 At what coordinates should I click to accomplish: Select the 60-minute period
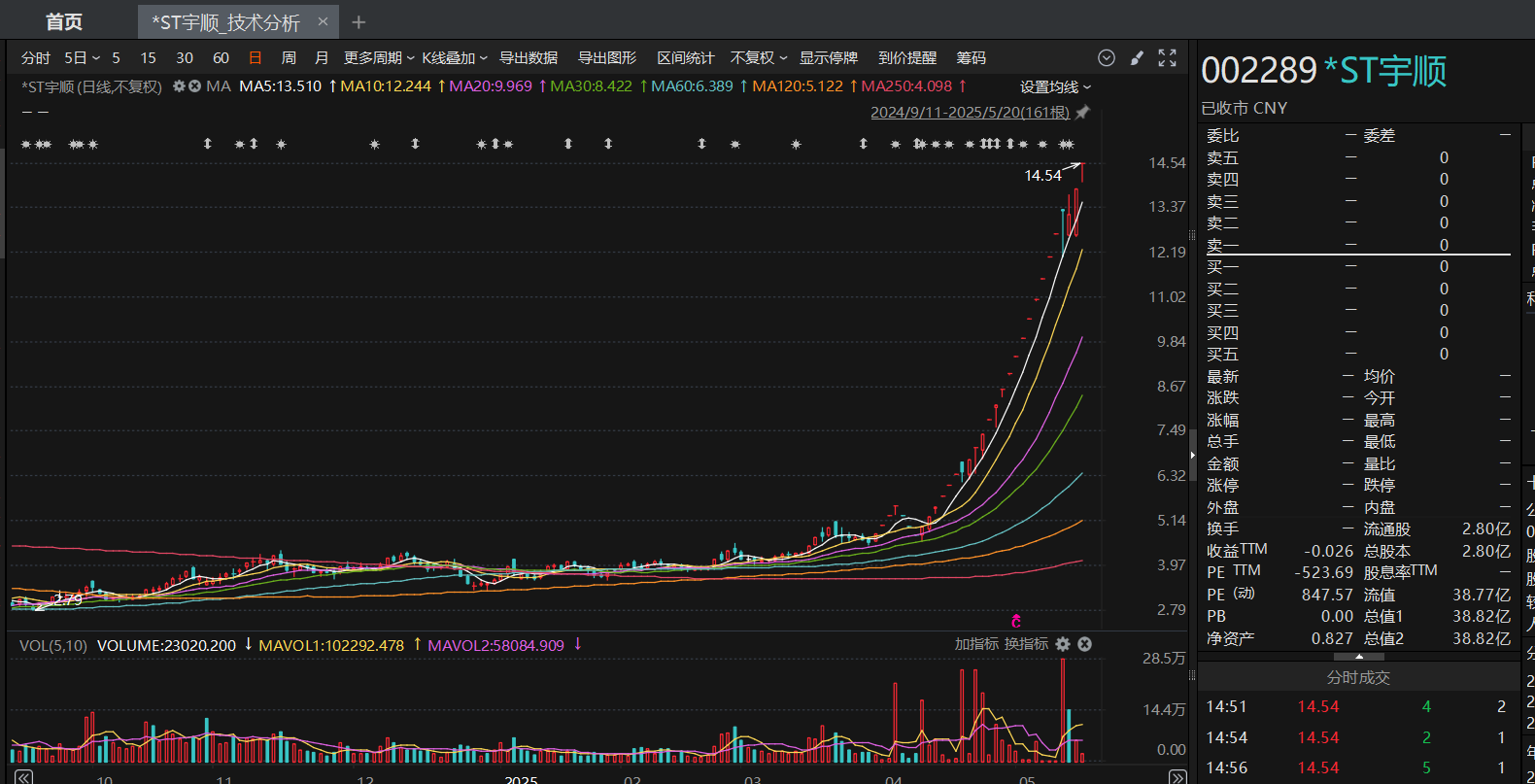222,58
